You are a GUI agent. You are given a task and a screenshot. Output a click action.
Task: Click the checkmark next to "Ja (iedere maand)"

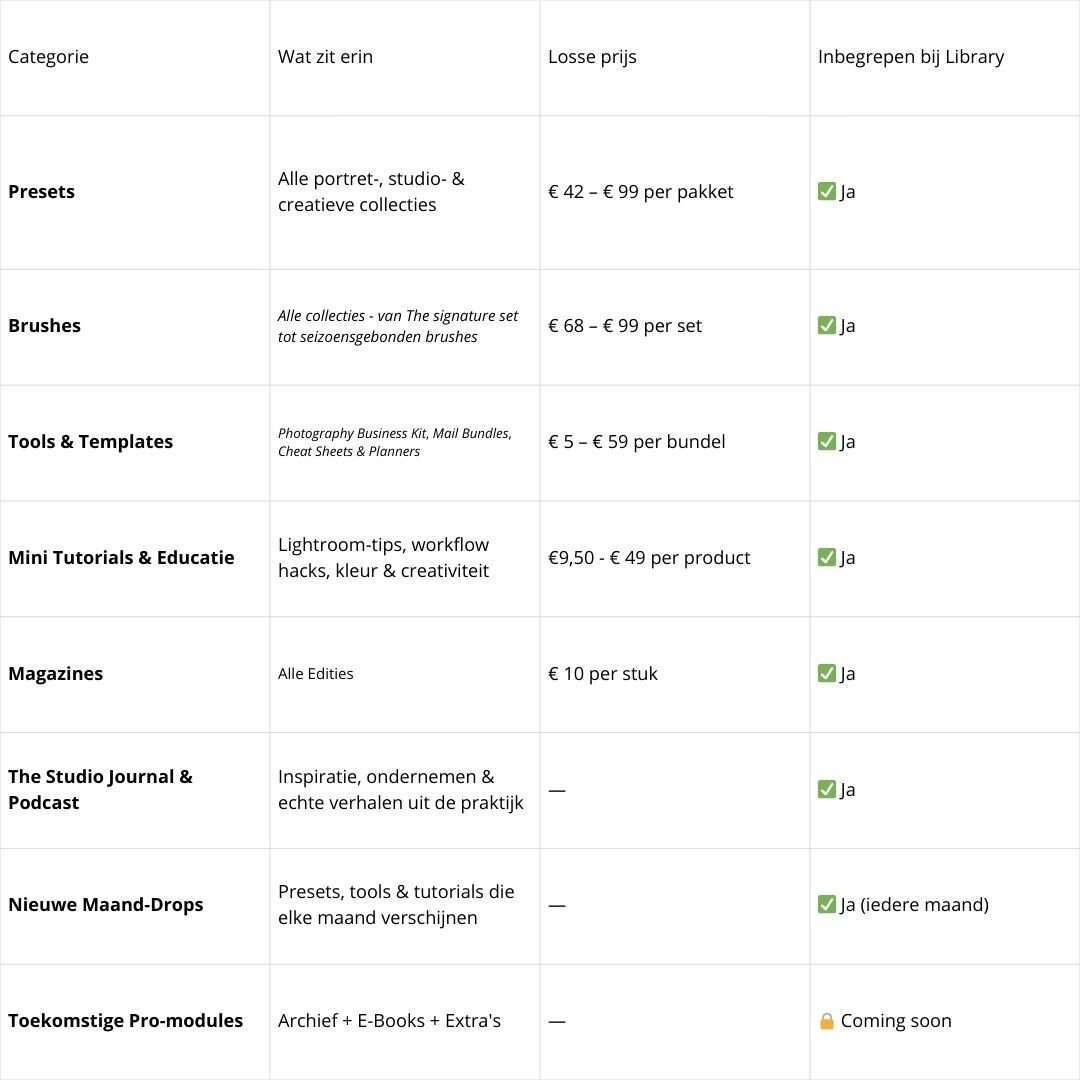point(827,904)
